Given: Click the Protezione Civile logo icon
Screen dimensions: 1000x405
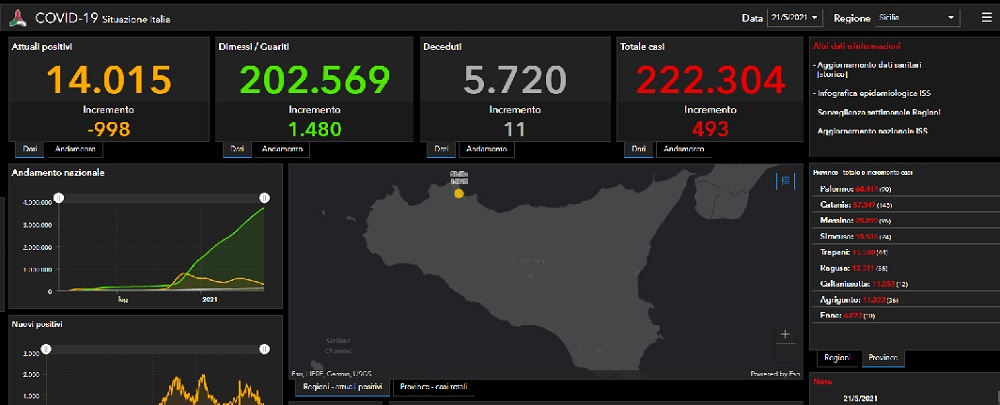Looking at the screenshot, I should (17, 19).
